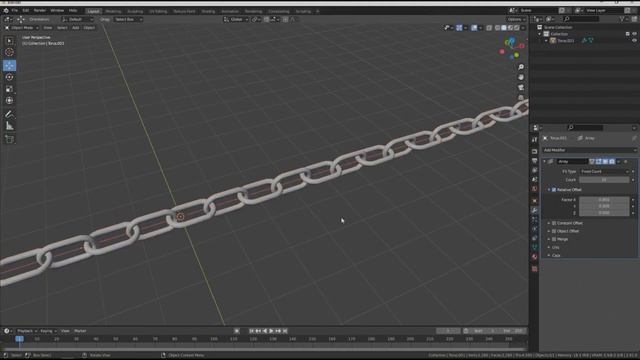Screen dimensions: 640x360
Task: Jump to the timeline start frame
Action: pos(251,331)
